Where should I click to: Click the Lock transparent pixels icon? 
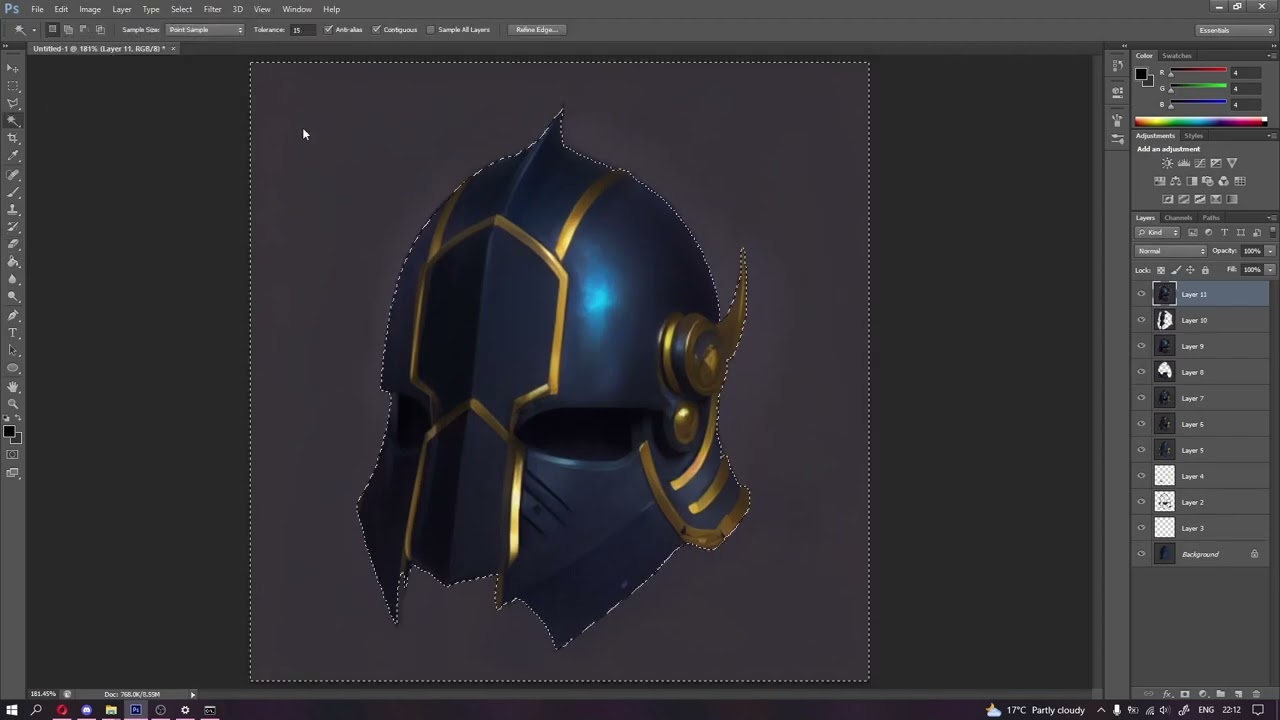coord(1161,270)
